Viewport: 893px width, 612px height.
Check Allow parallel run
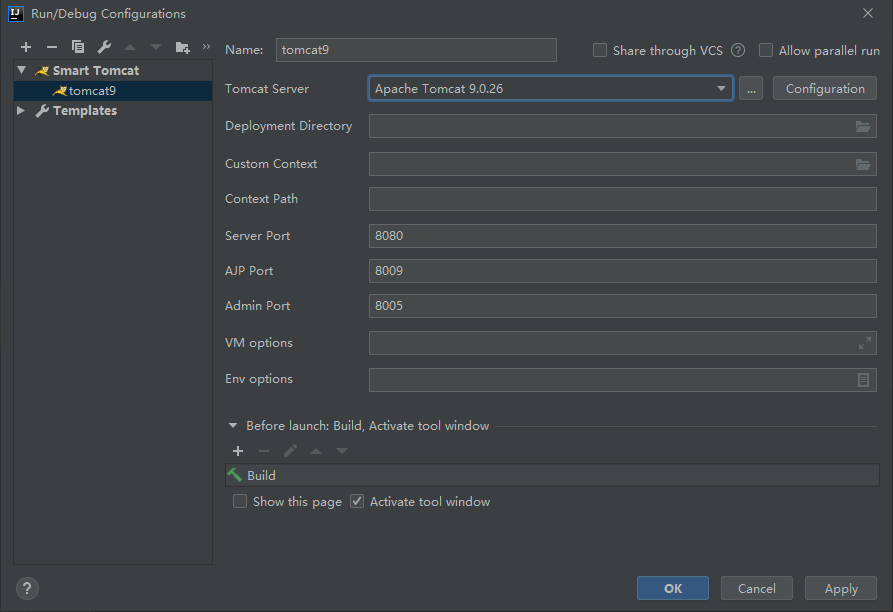tap(765, 50)
